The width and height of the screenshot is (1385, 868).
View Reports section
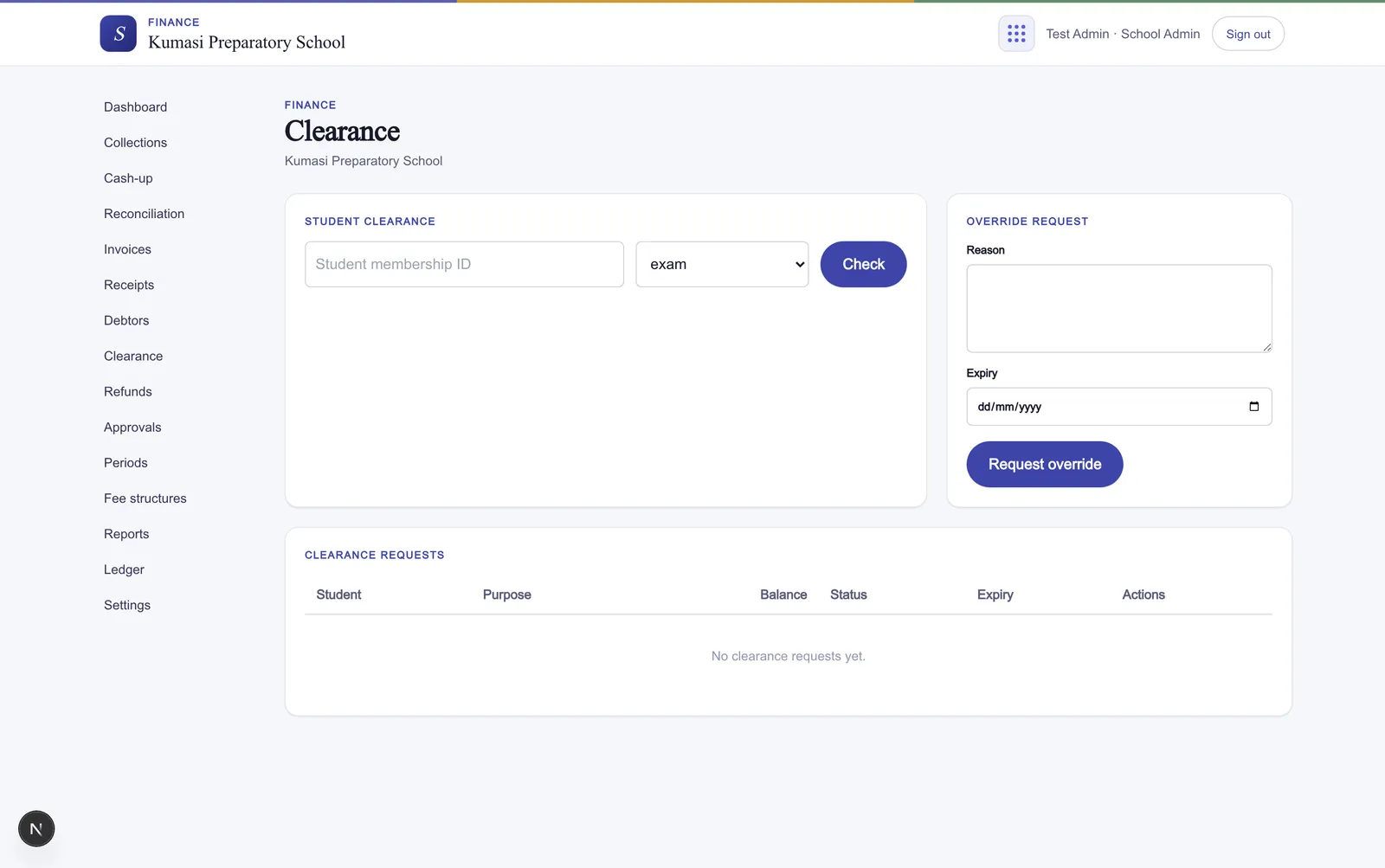pyautogui.click(x=126, y=534)
